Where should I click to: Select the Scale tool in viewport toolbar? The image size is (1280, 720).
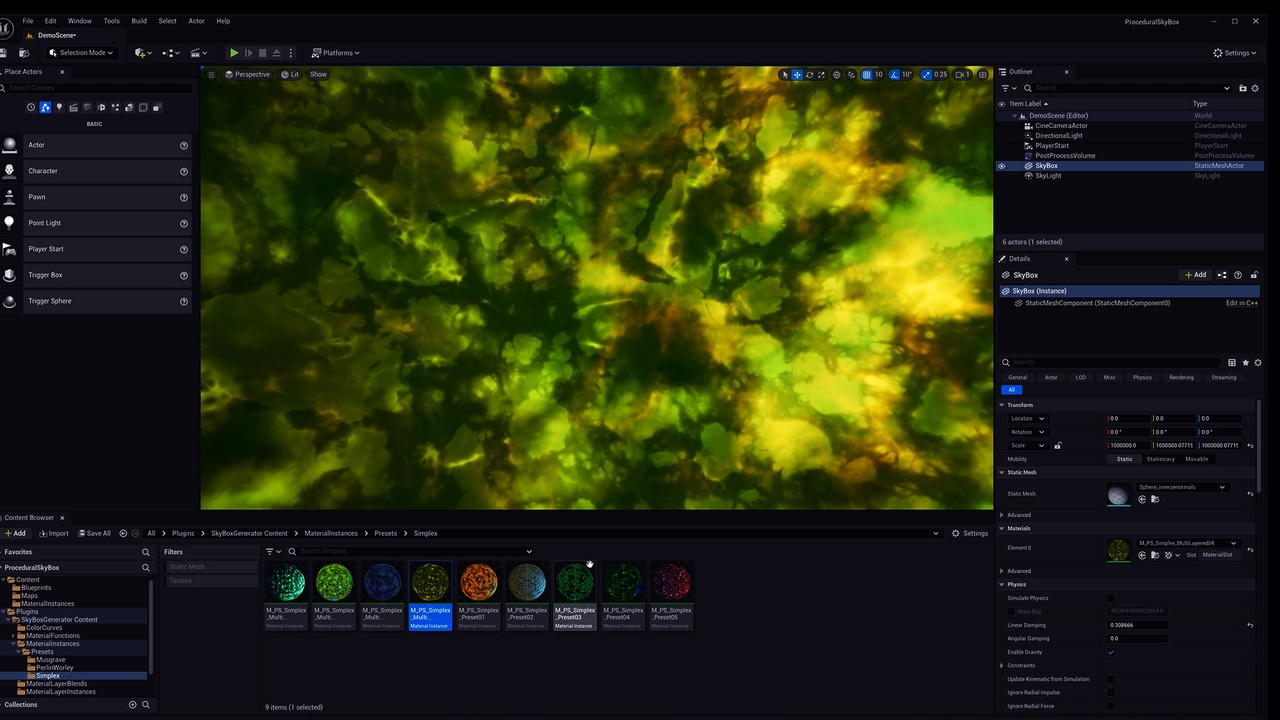(x=821, y=74)
